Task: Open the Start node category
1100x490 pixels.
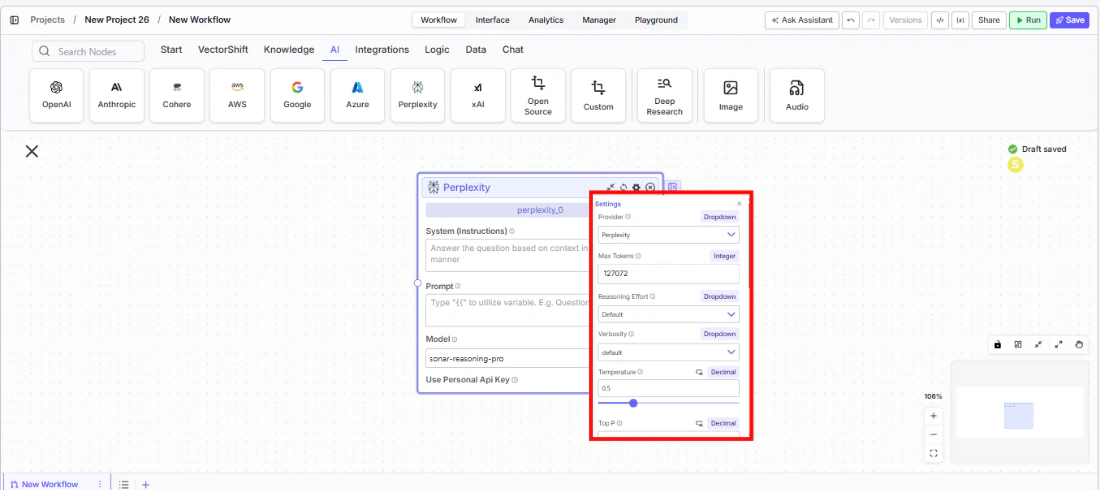Action: point(171,50)
